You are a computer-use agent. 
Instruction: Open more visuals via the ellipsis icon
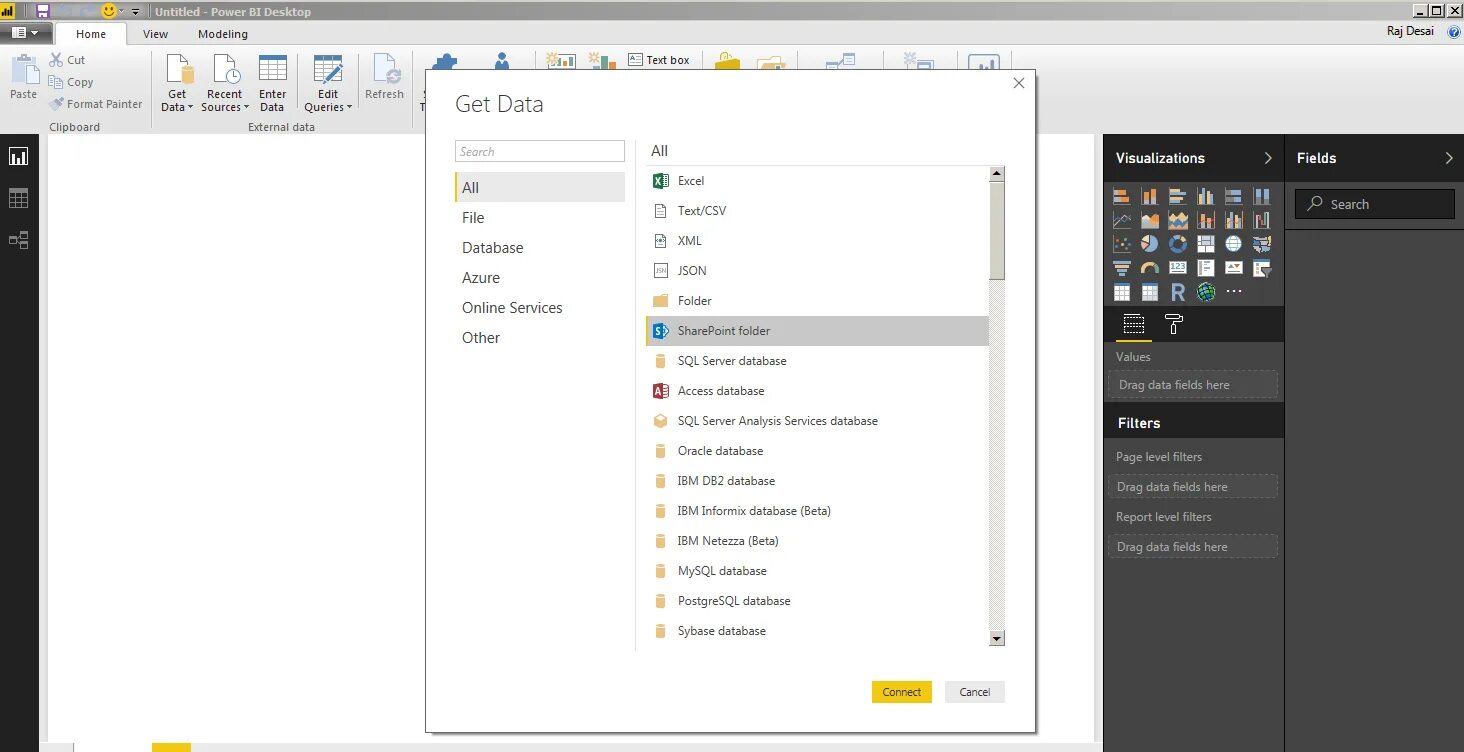(1234, 292)
